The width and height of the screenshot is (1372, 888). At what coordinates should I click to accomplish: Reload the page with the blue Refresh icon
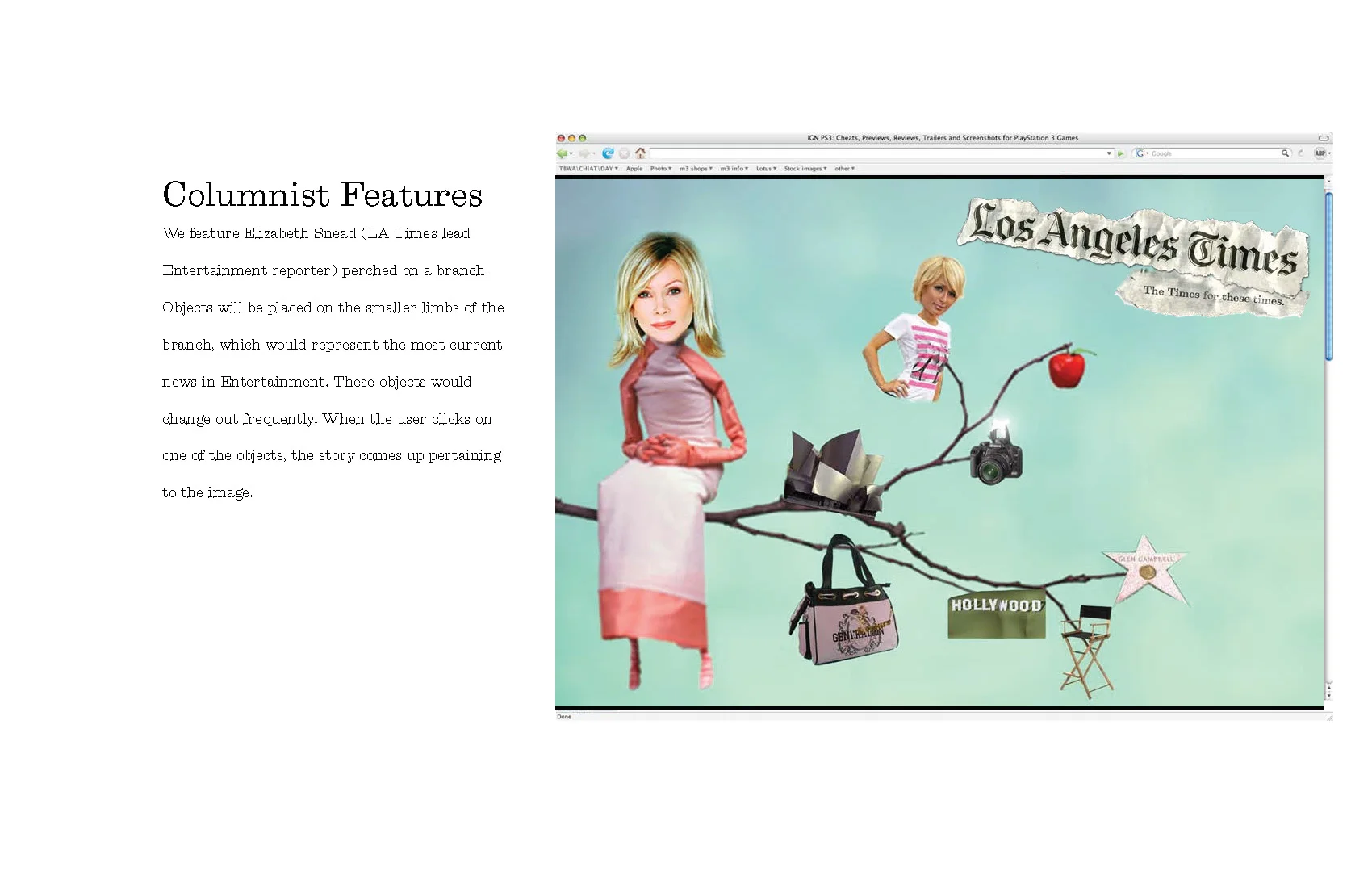pyautogui.click(x=609, y=153)
